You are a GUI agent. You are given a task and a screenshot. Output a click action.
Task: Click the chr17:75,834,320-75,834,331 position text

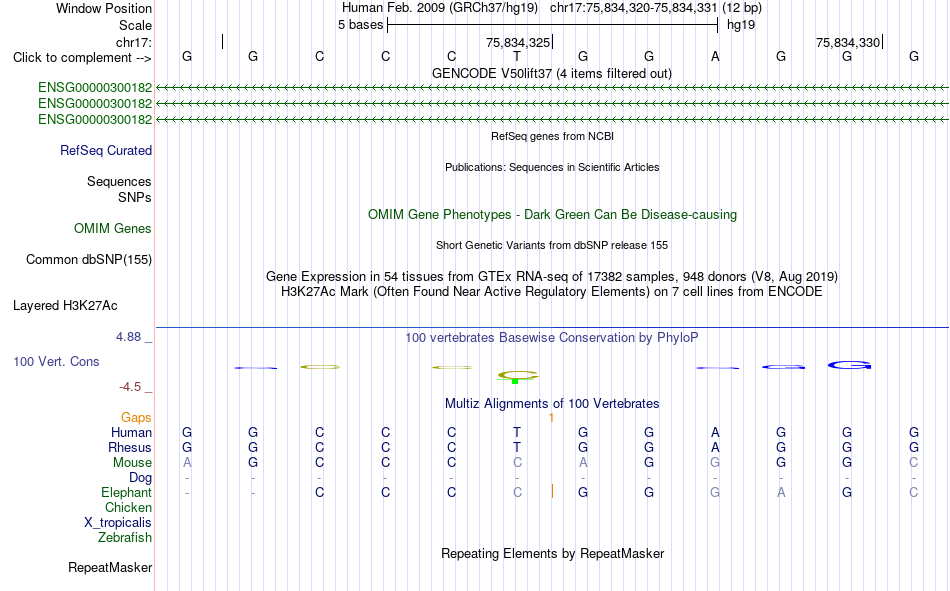click(x=633, y=8)
